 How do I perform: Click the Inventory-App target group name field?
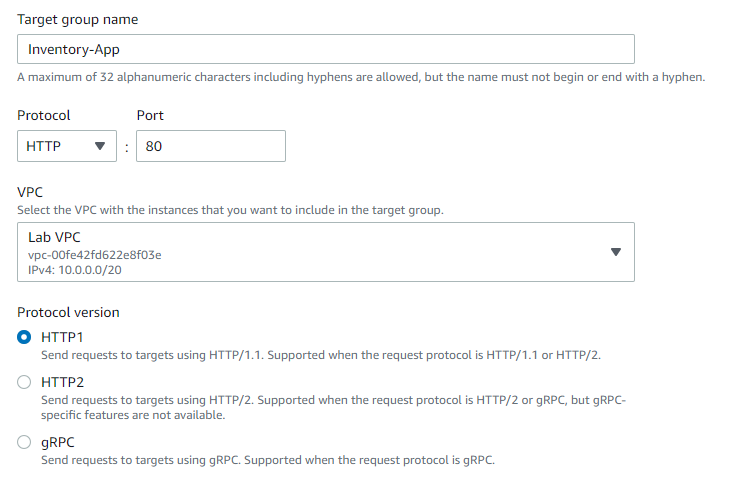point(326,49)
